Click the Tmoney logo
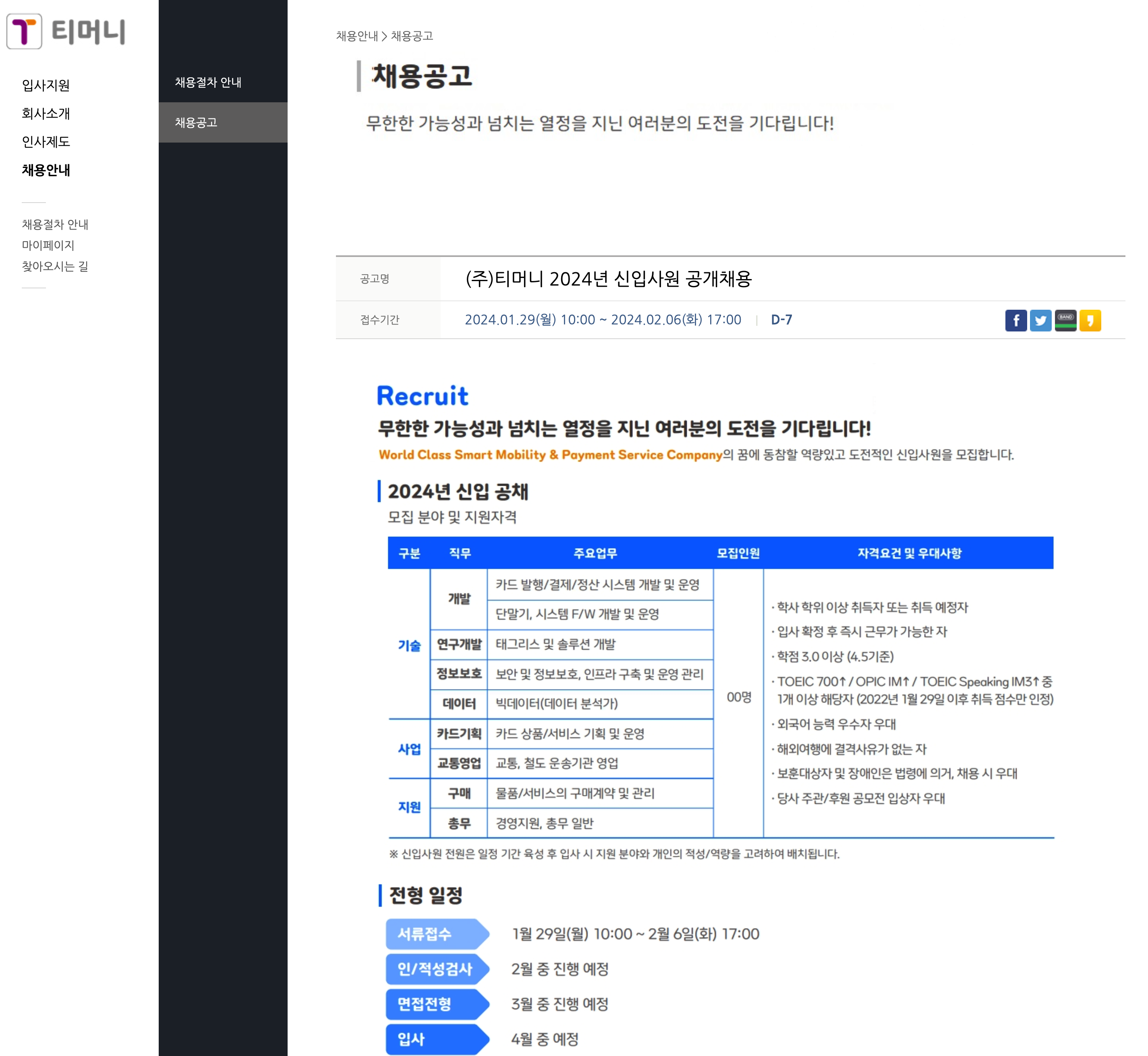The height and width of the screenshot is (1056, 1148). (x=66, y=31)
